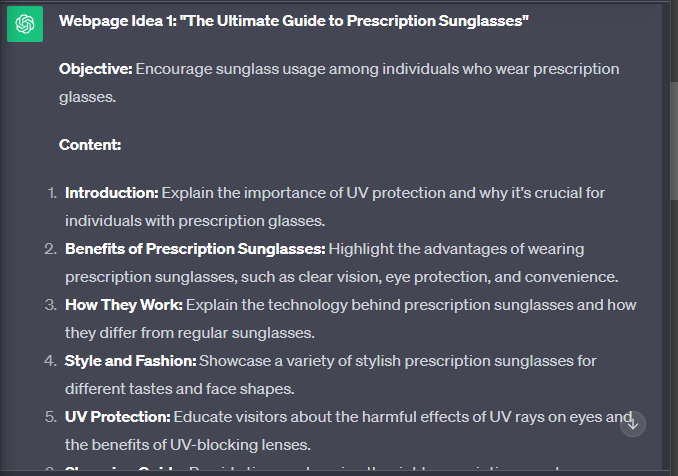Click the scroll-to-bottom arrow button
Image resolution: width=678 pixels, height=476 pixels.
coord(633,424)
